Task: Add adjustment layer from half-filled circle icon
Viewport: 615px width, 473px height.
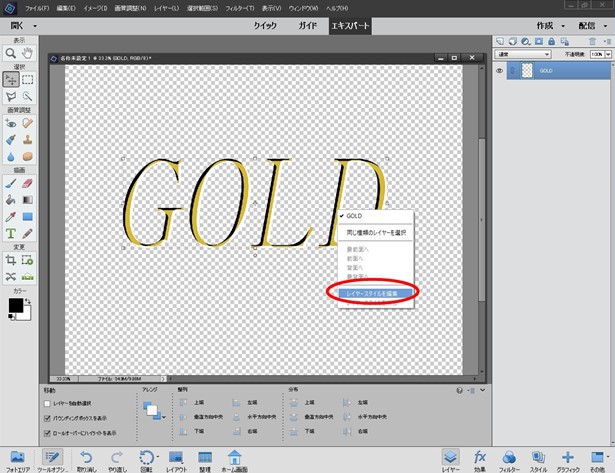Action: click(x=526, y=41)
